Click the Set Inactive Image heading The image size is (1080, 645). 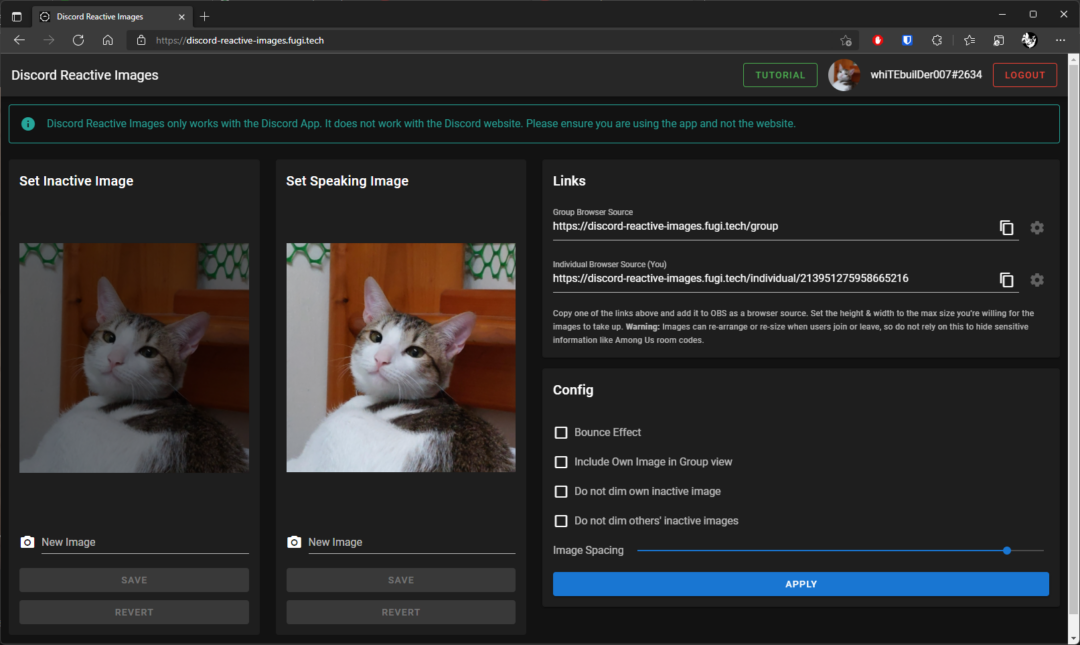[x=76, y=181]
